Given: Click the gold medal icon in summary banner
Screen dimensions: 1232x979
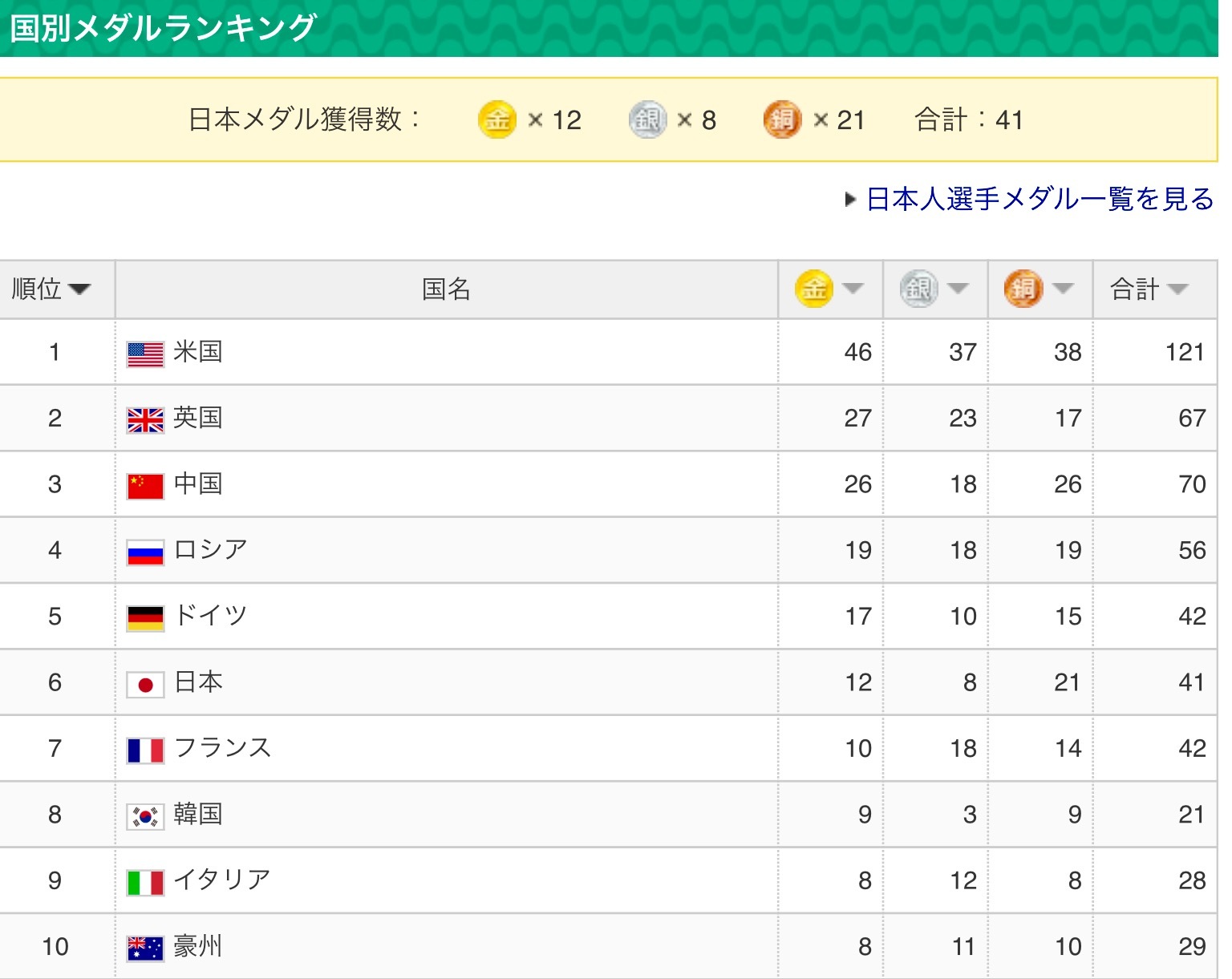Looking at the screenshot, I should click(x=496, y=120).
